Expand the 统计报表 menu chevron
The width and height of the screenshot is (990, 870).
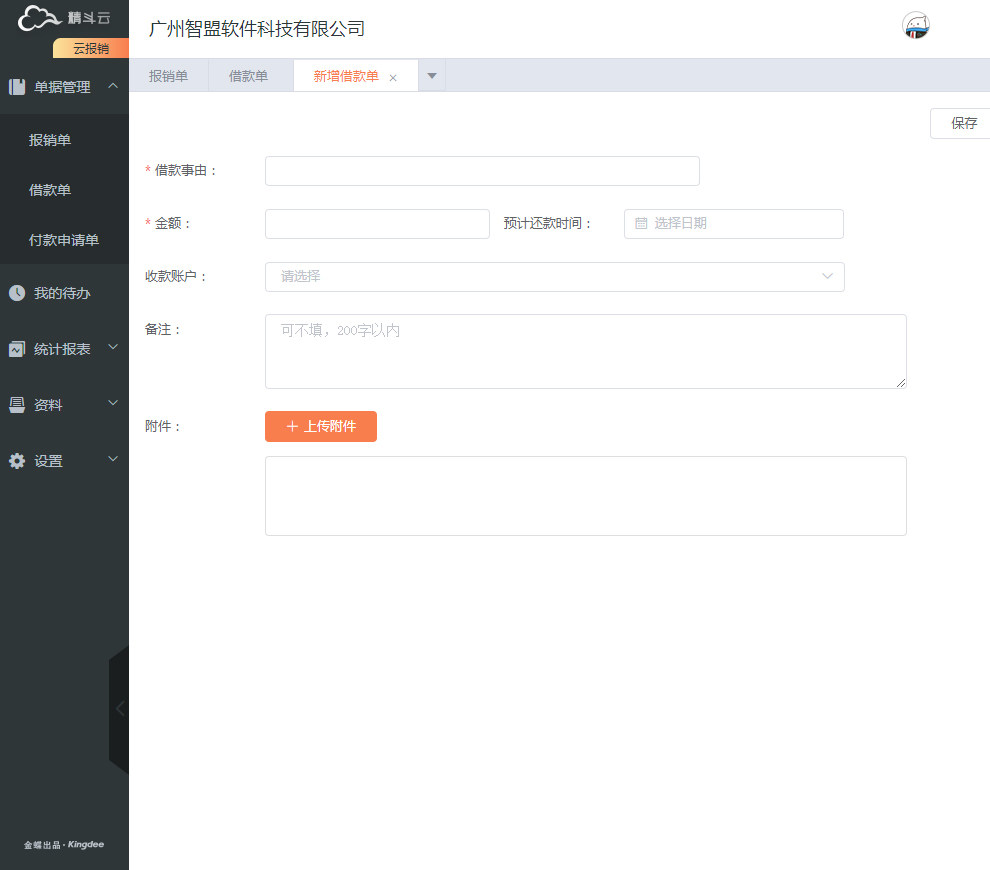coord(113,347)
